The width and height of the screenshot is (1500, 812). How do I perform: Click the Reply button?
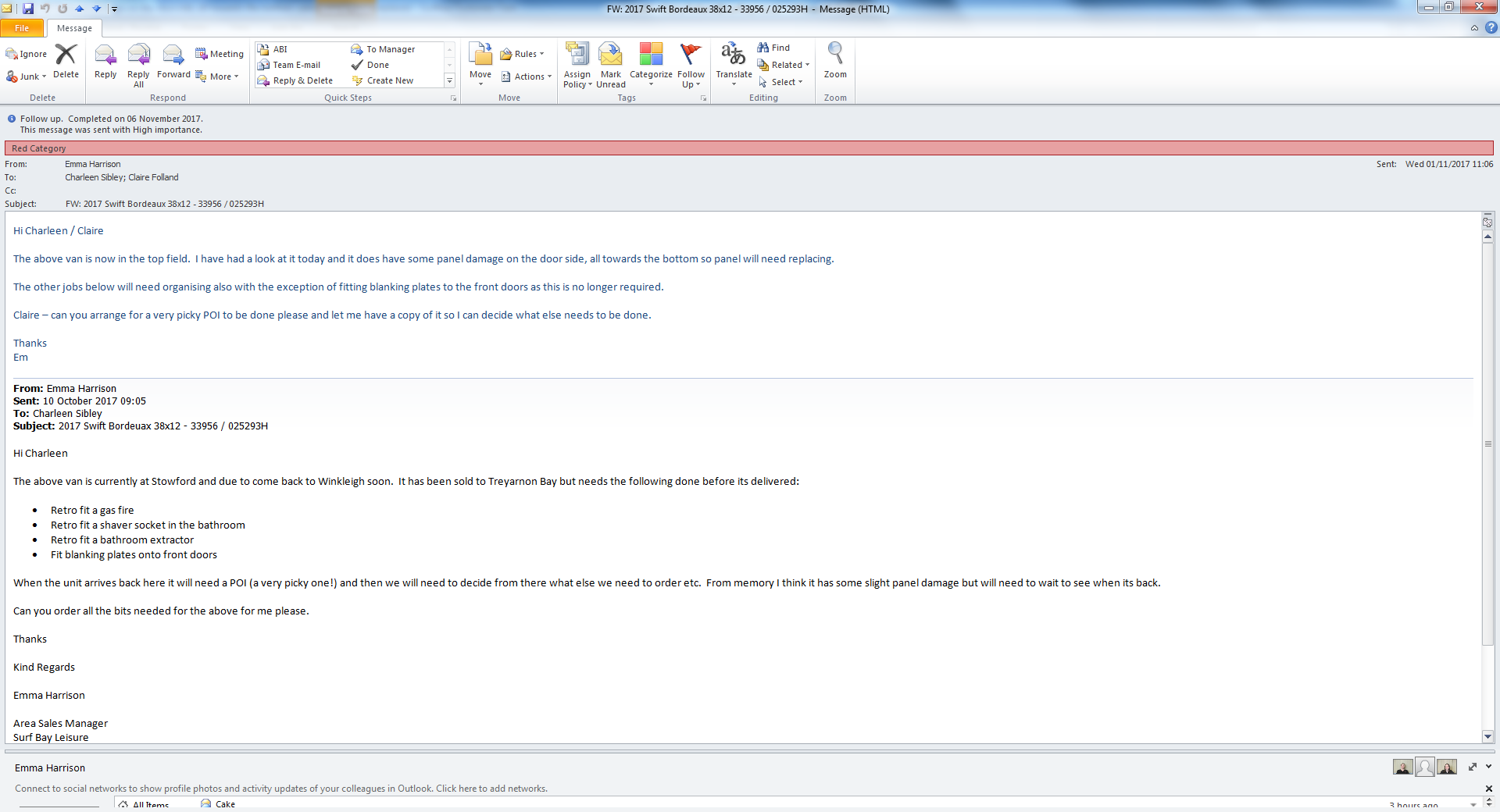[x=105, y=62]
